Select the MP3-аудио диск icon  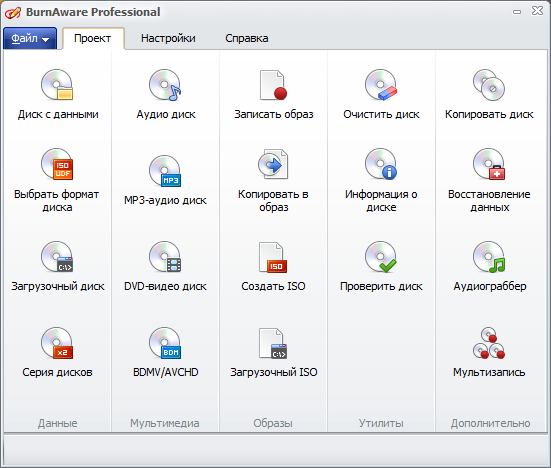click(x=165, y=171)
